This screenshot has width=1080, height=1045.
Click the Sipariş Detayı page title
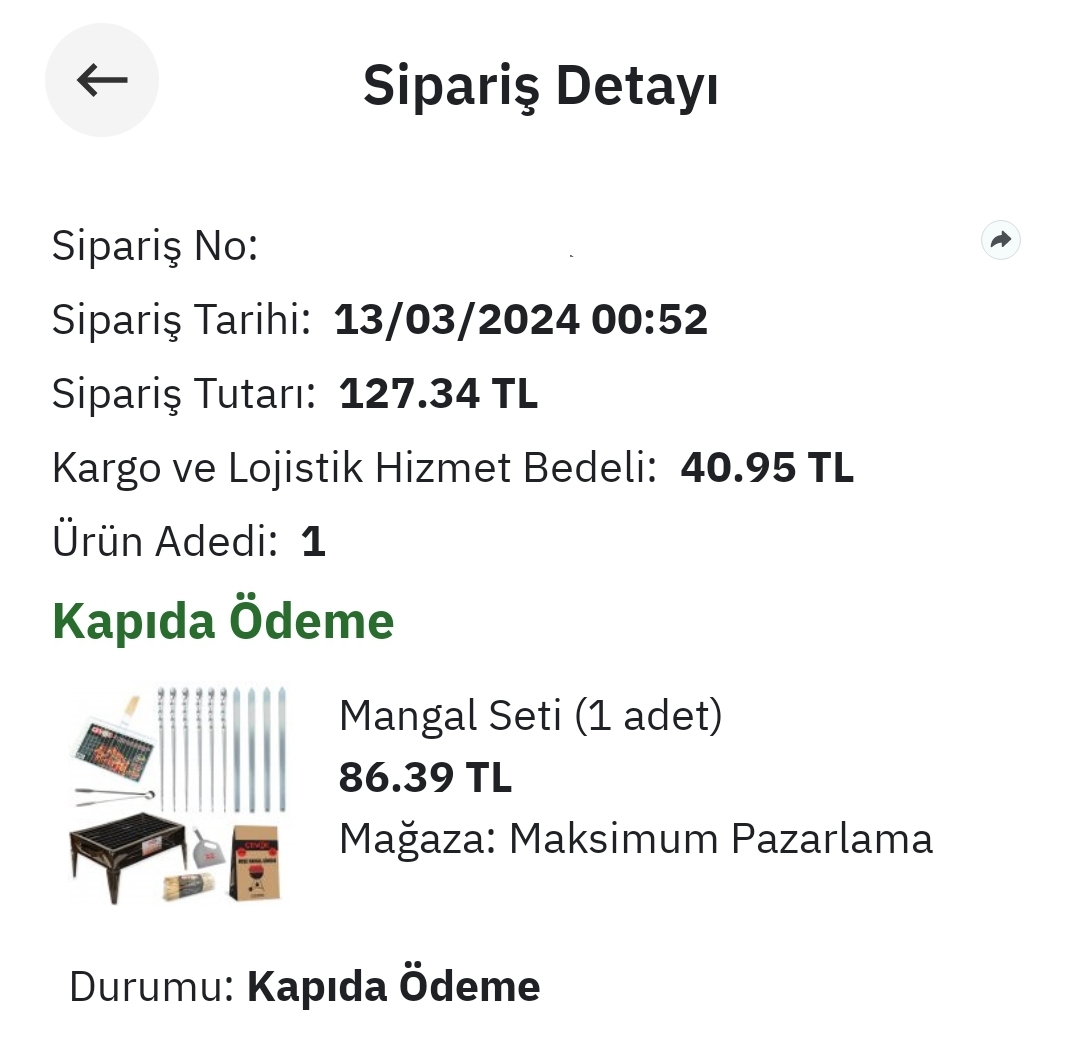(x=540, y=86)
